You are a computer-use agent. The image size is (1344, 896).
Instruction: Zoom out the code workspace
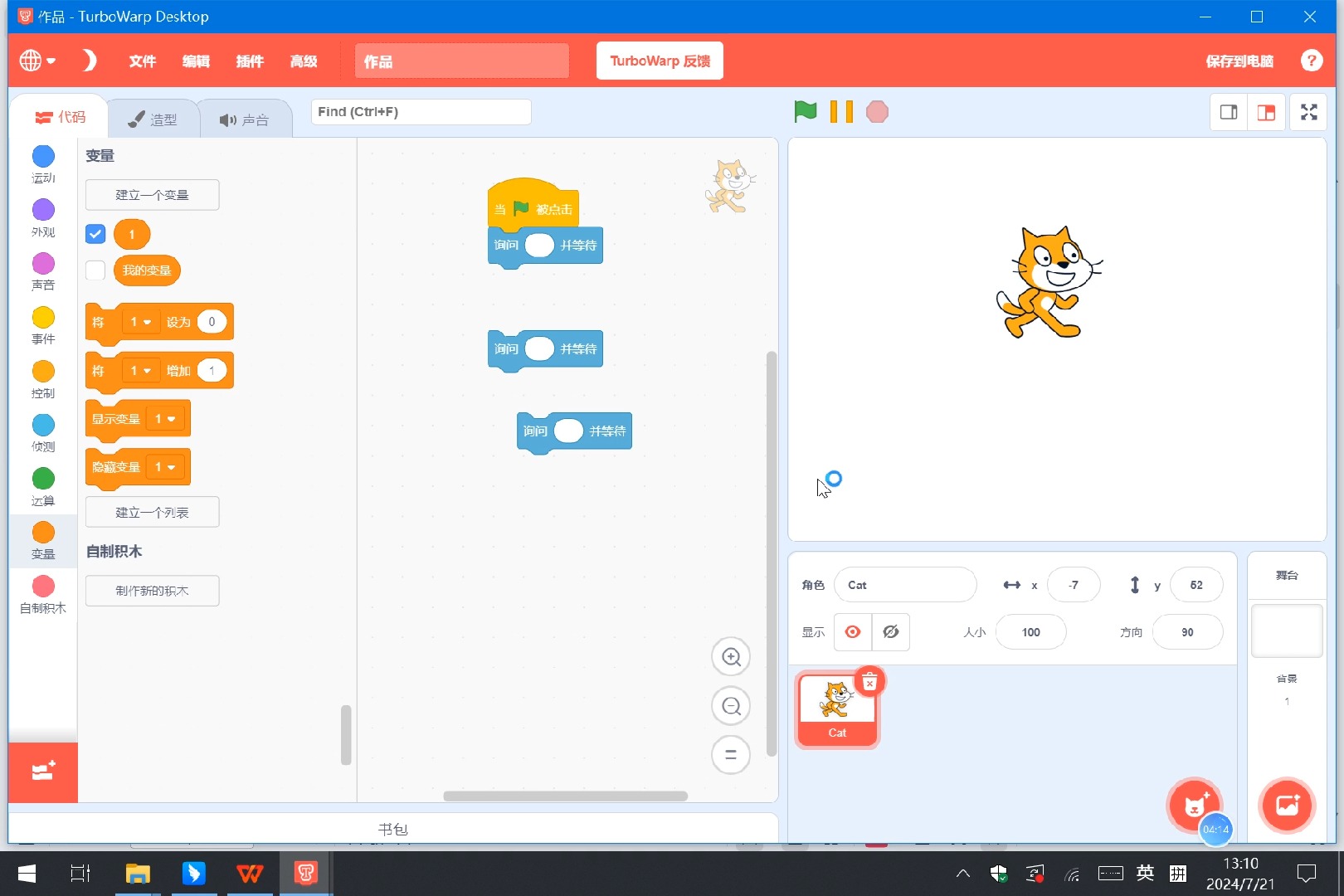pyautogui.click(x=731, y=706)
